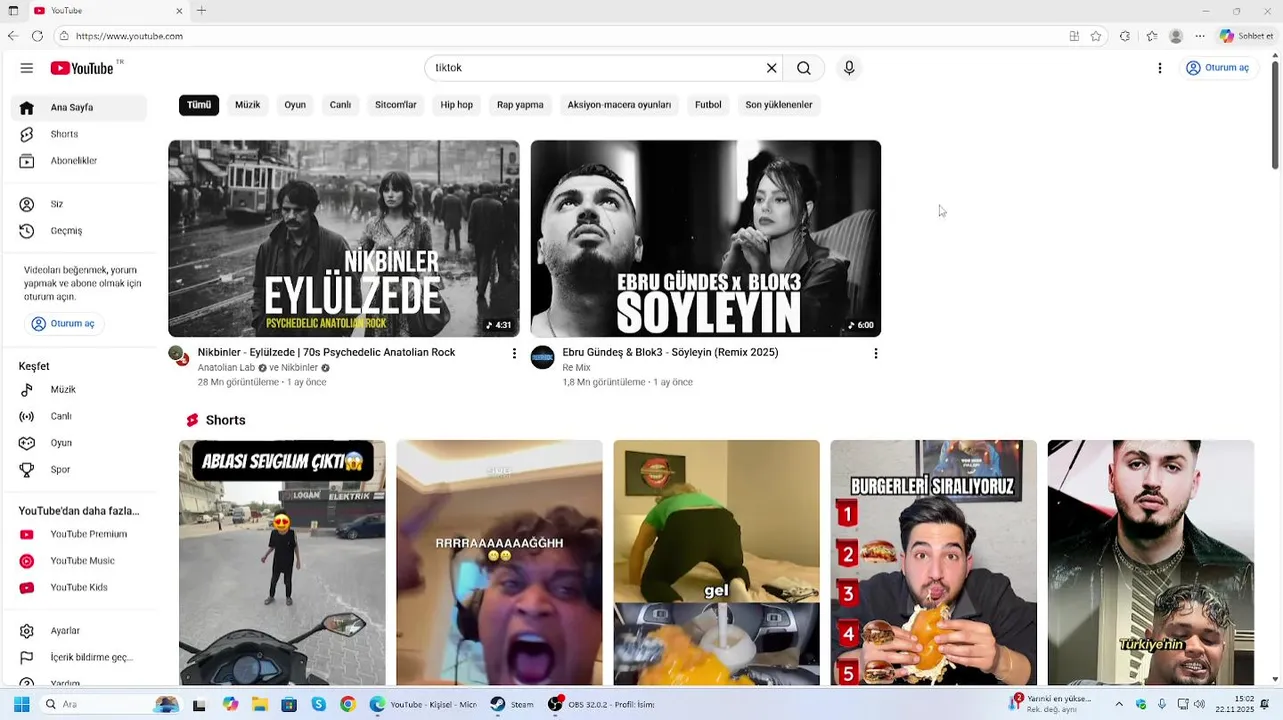Select the Aksiyon-macera oyunları chip
This screenshot has height=720, width=1283.
coord(619,105)
